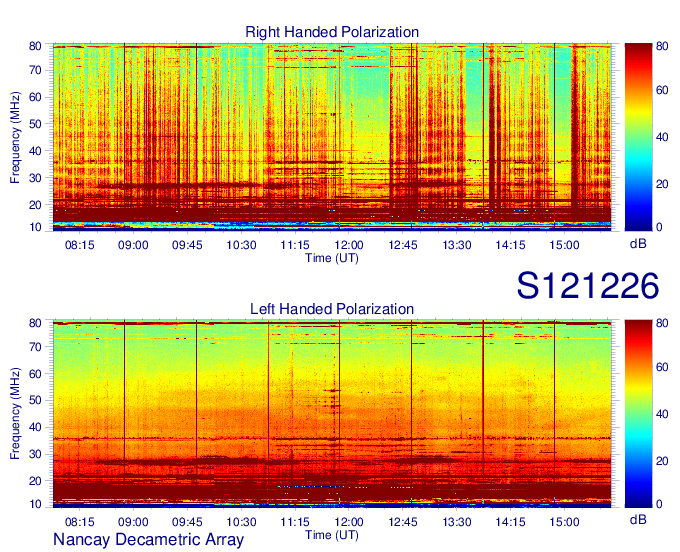This screenshot has width=680, height=552.
Task: Click the 80 dB tick on the Left Handed color bar
Action: tap(662, 323)
